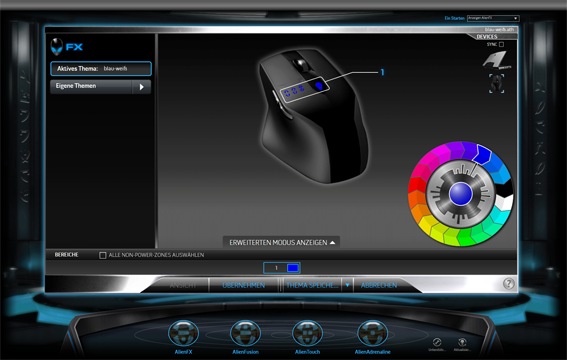Expand Eigene Themen arrow
This screenshot has width=567, height=360.
point(142,87)
